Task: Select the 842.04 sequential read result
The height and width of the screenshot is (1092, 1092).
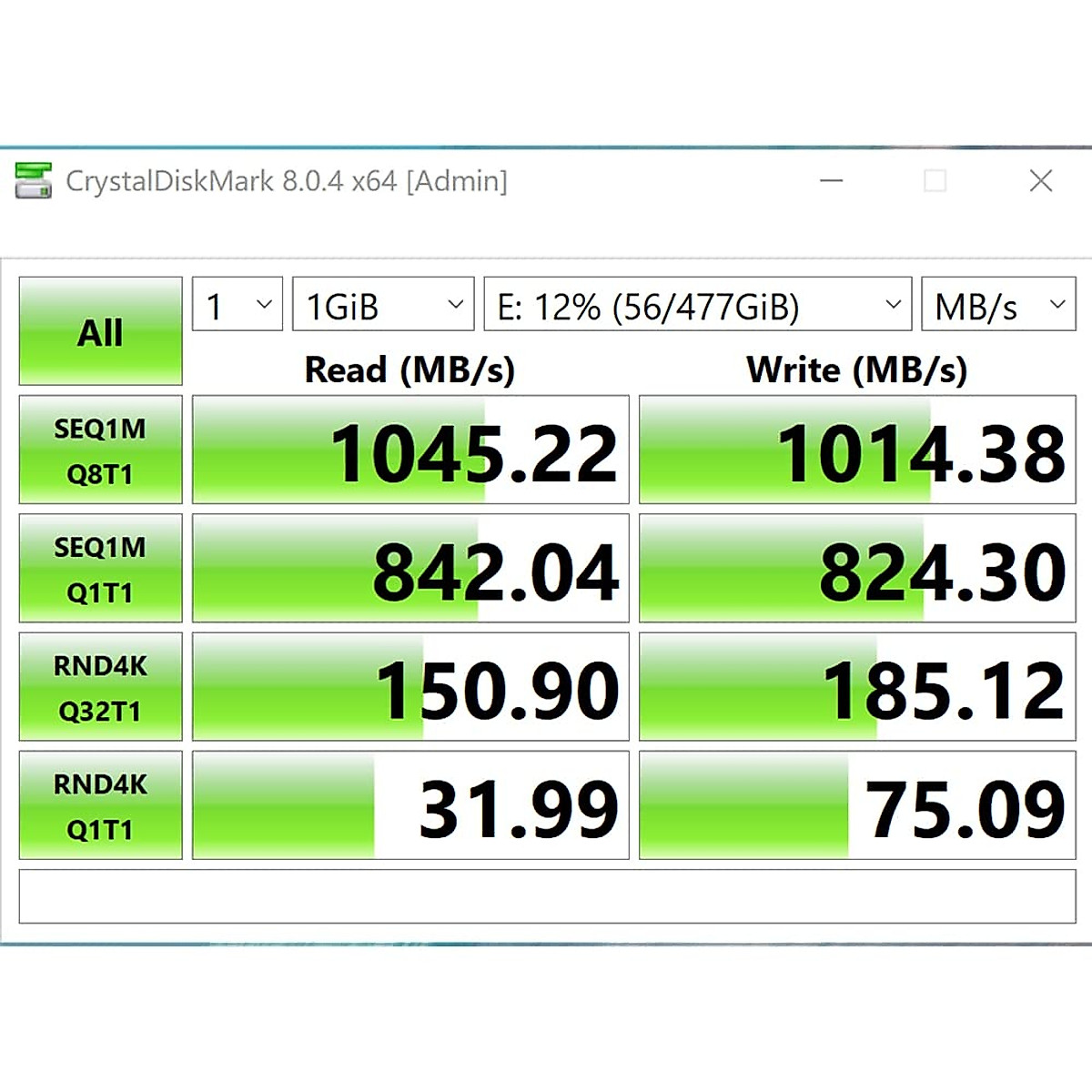Action: coord(410,569)
